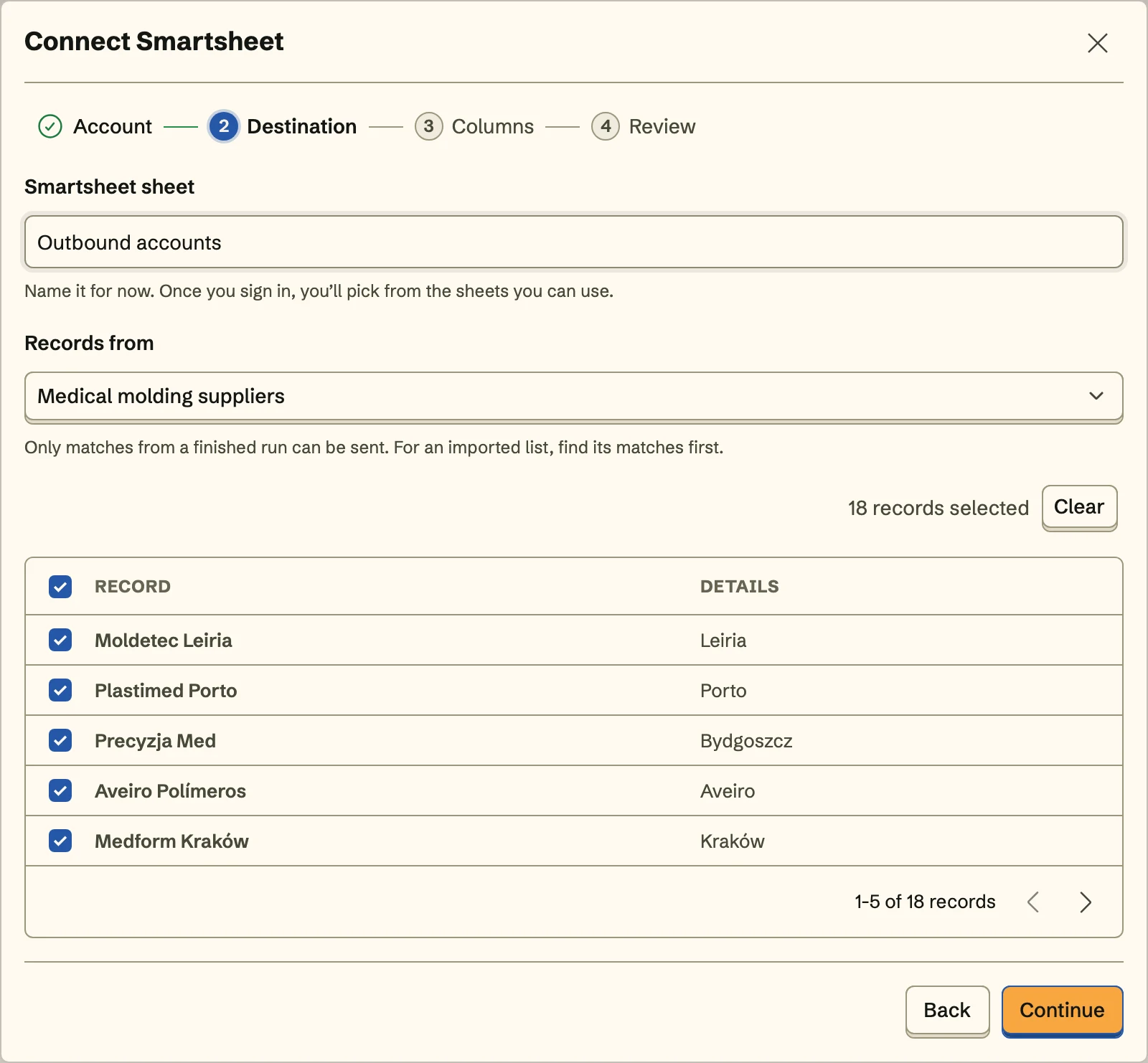Uncheck the Aveiro Polímeros record

60,790
